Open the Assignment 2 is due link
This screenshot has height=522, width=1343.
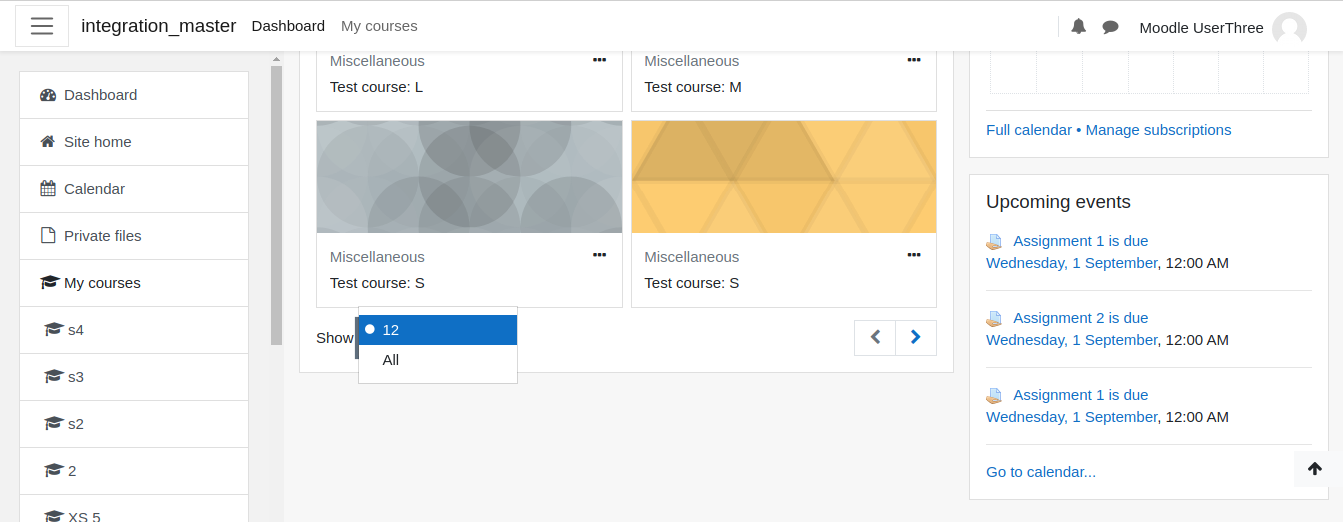[1081, 318]
